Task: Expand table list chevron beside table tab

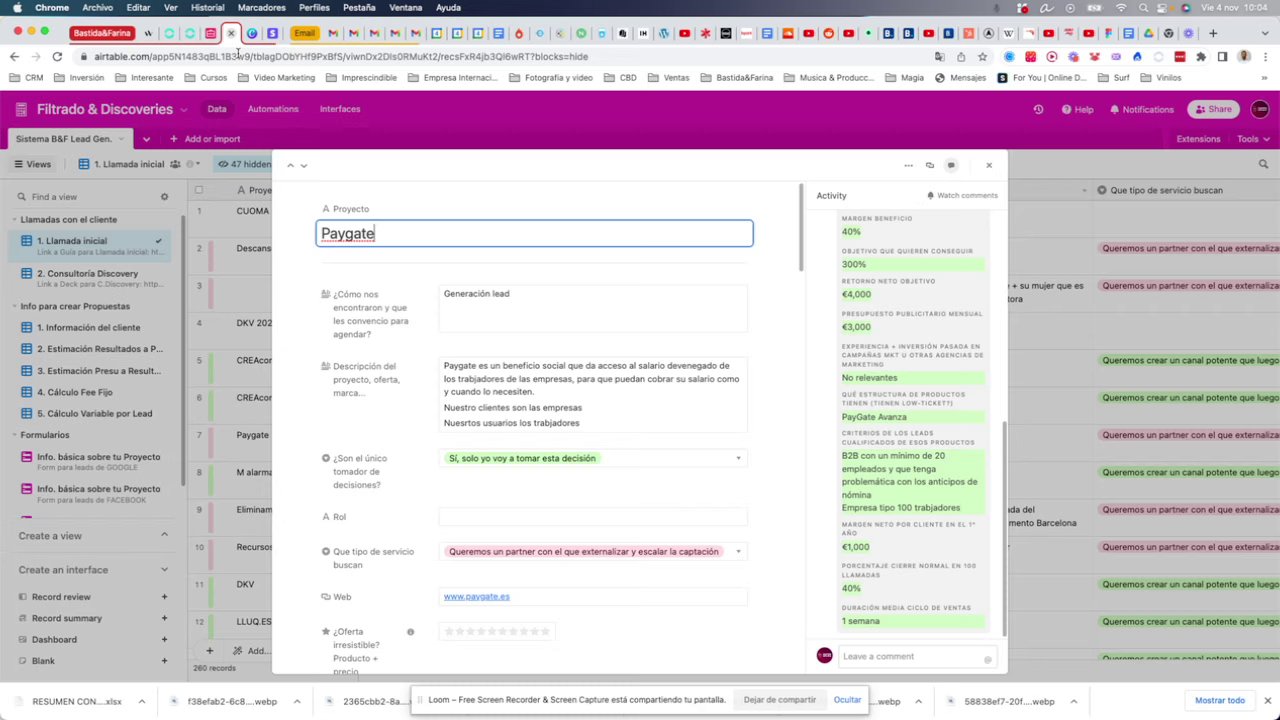Action: [x=146, y=139]
